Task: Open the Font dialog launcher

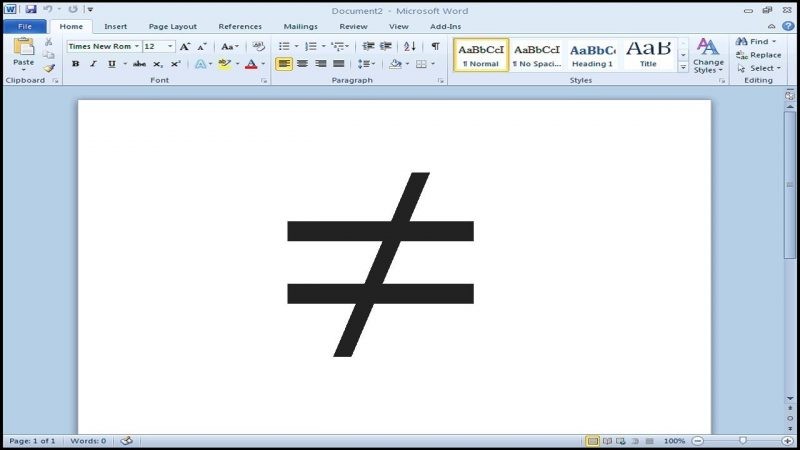Action: pos(264,81)
